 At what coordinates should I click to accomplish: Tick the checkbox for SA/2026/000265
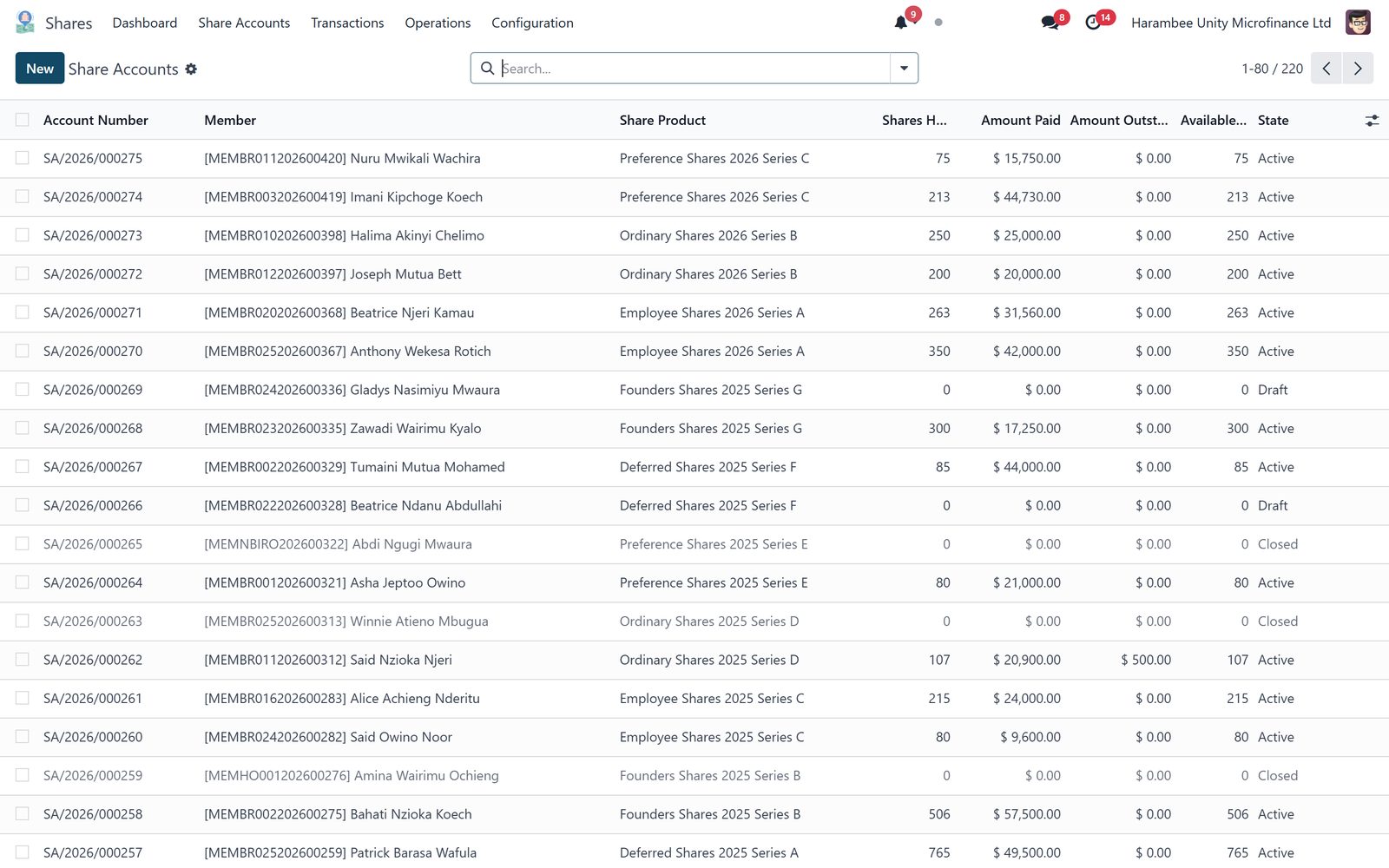pyautogui.click(x=23, y=543)
